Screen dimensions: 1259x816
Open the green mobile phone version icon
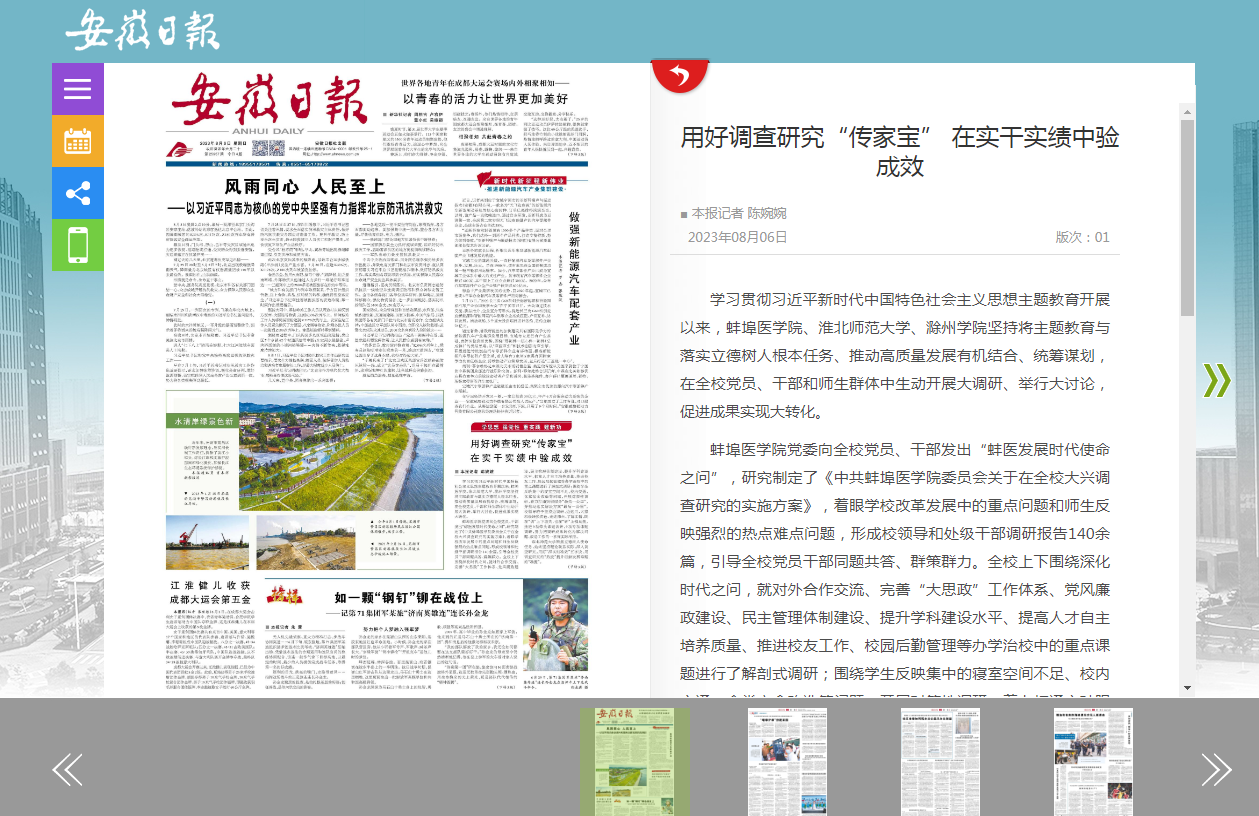point(78,245)
